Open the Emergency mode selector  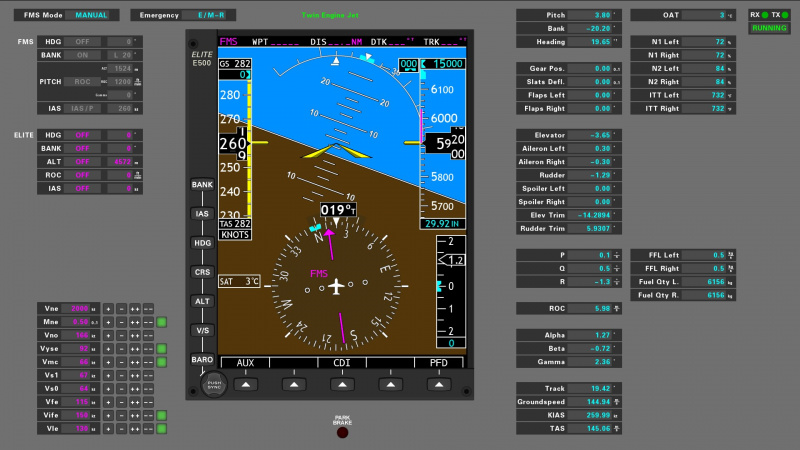pyautogui.click(x=211, y=15)
